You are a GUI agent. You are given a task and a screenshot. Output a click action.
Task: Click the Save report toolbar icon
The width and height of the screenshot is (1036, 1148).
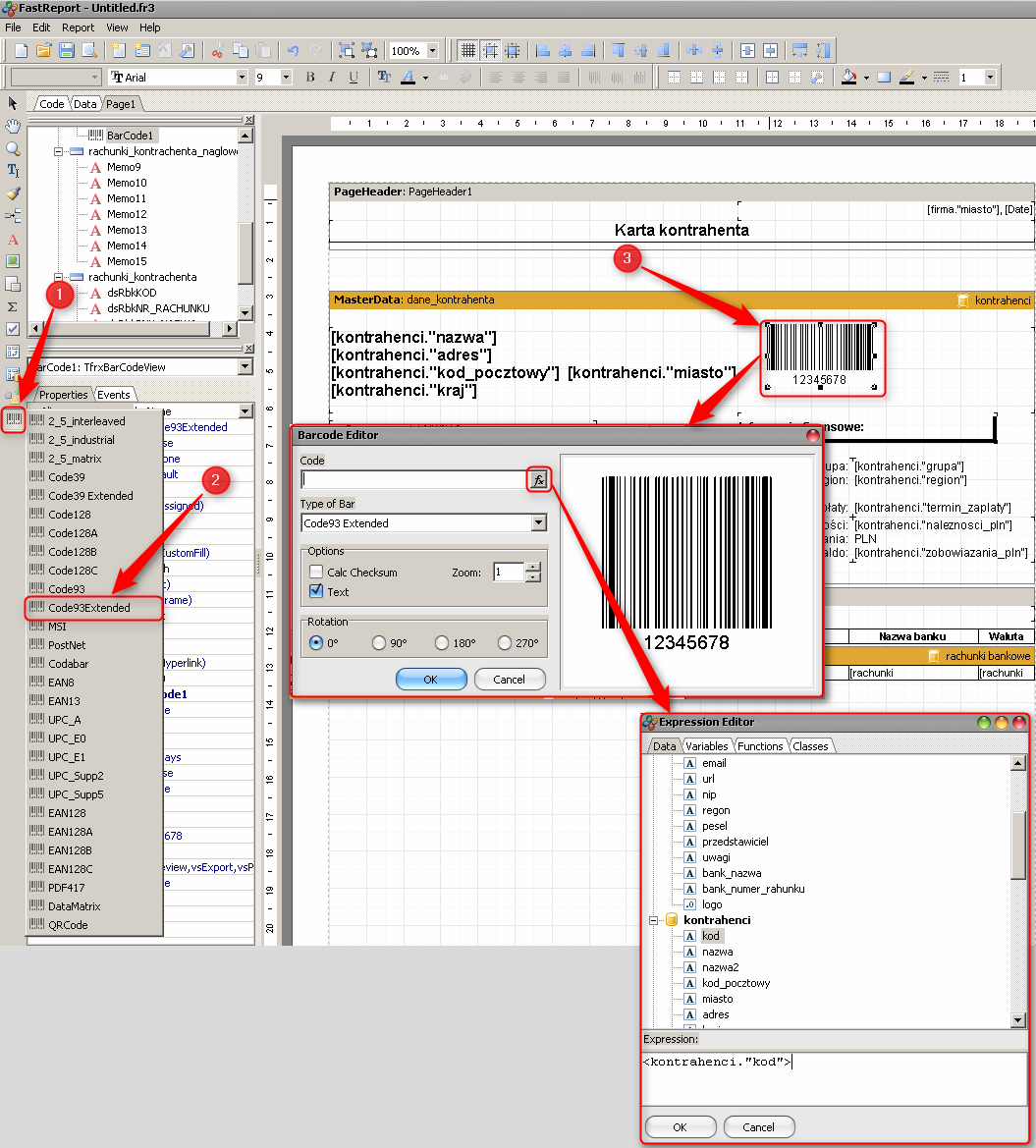point(67,50)
